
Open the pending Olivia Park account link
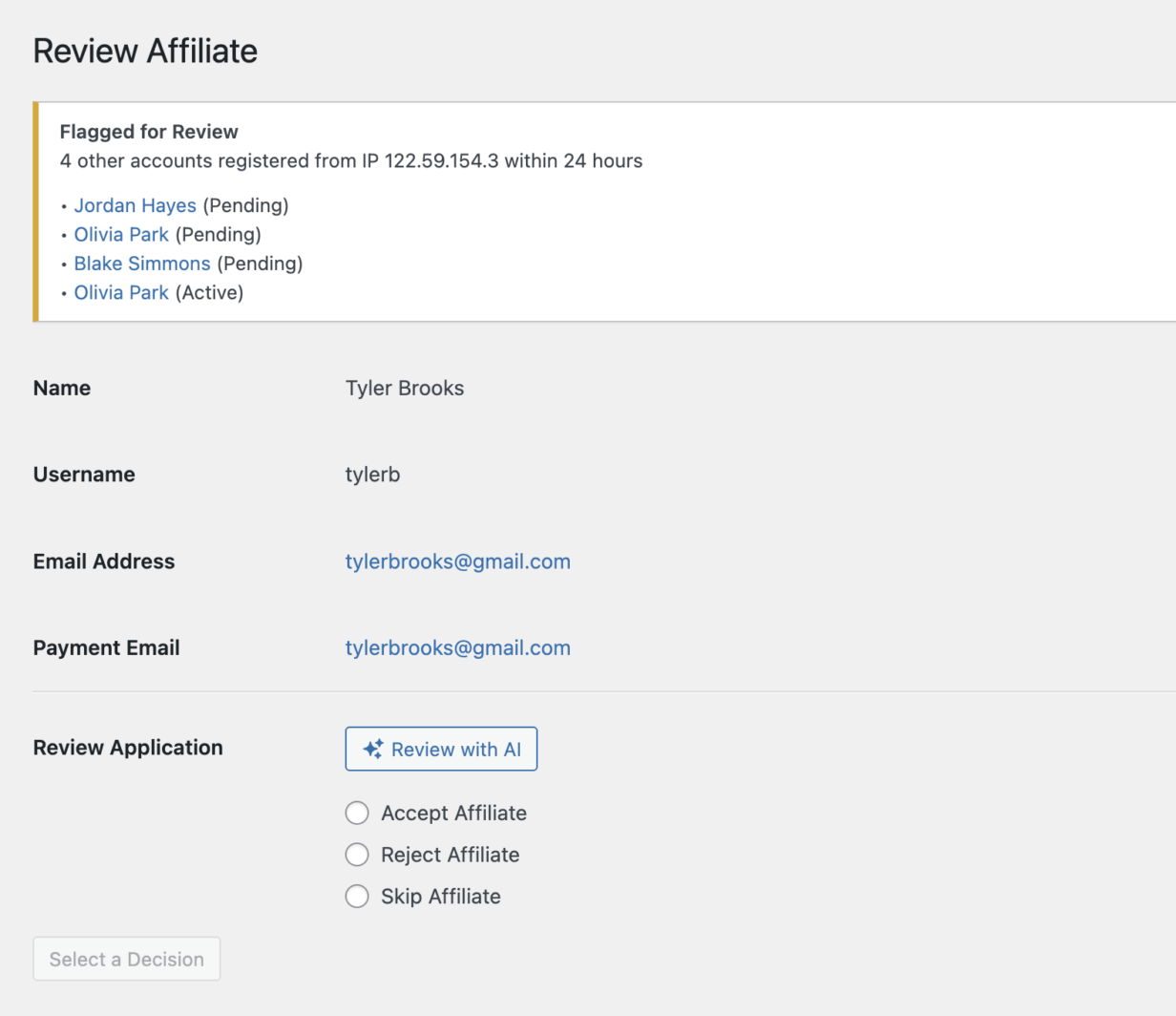coord(121,235)
